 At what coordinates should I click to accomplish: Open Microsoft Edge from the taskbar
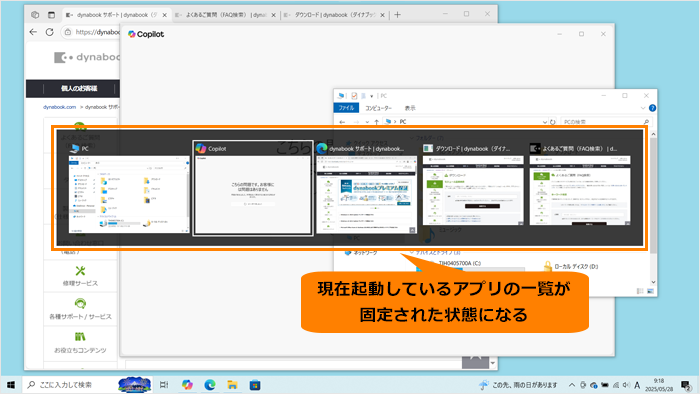(210, 385)
